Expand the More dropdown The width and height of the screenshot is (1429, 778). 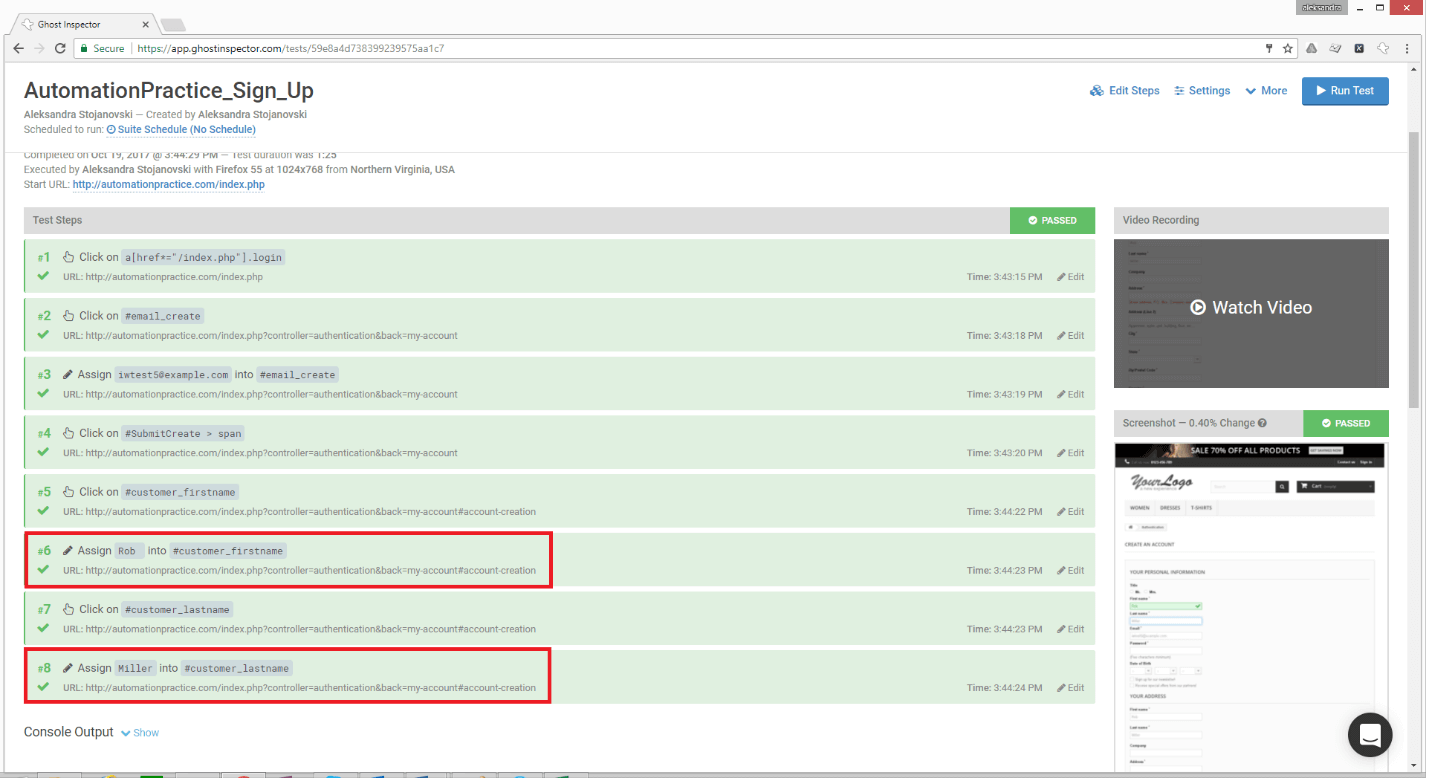coord(1266,91)
